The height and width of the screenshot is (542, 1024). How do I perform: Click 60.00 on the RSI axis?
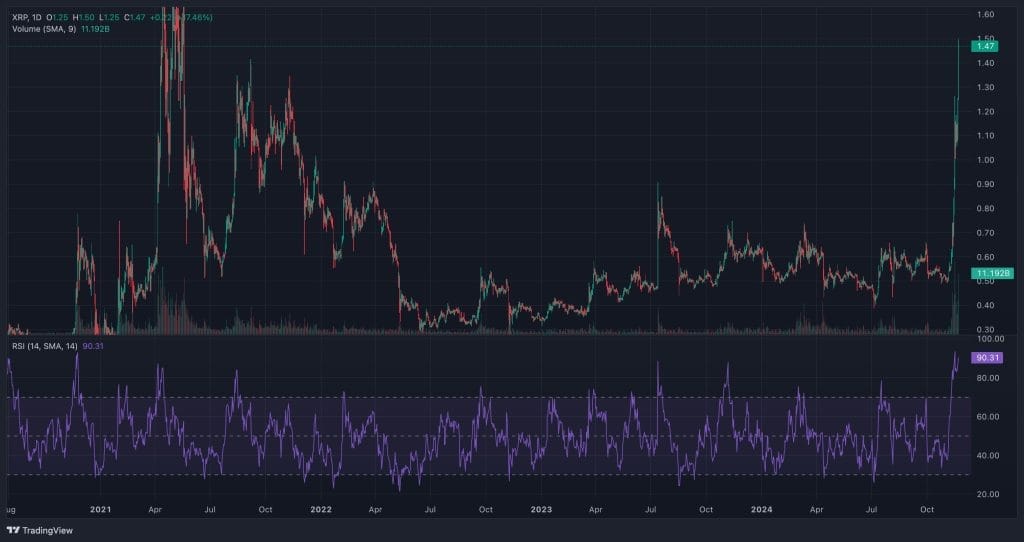(988, 417)
